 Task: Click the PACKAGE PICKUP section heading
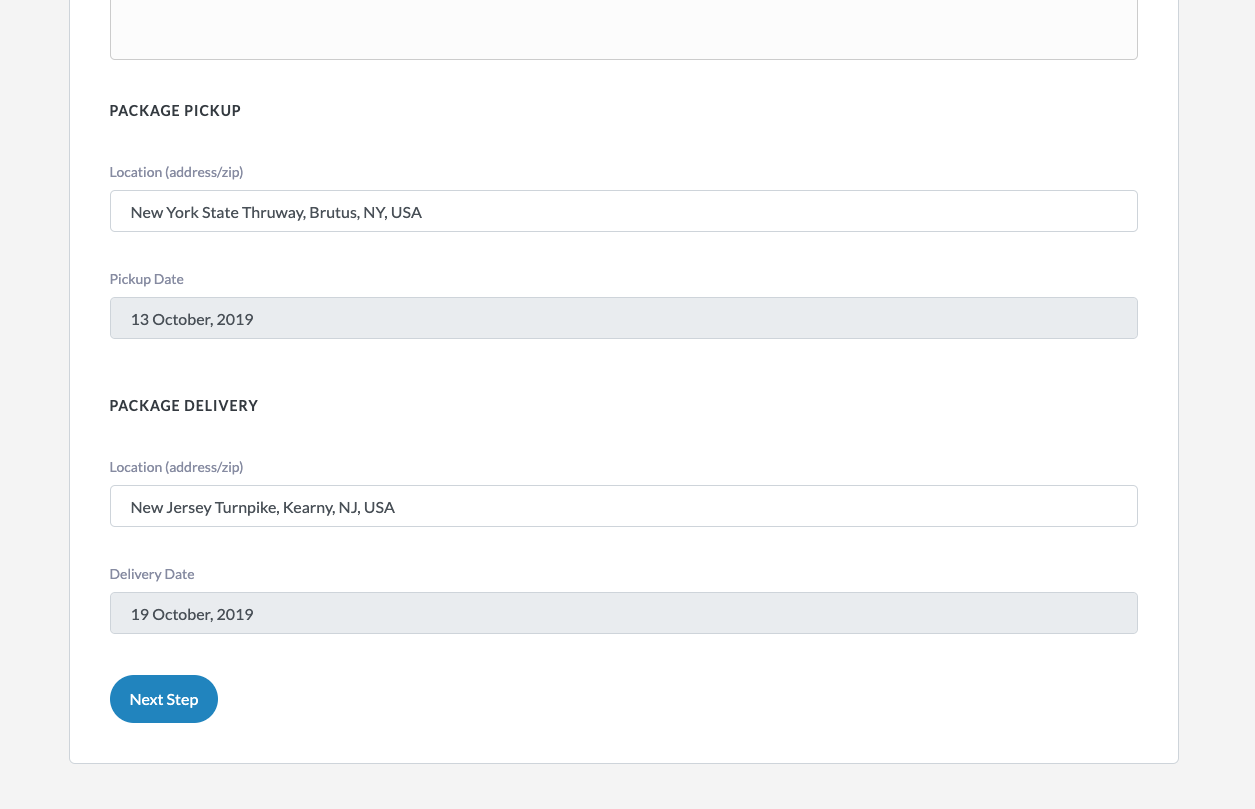[175, 111]
